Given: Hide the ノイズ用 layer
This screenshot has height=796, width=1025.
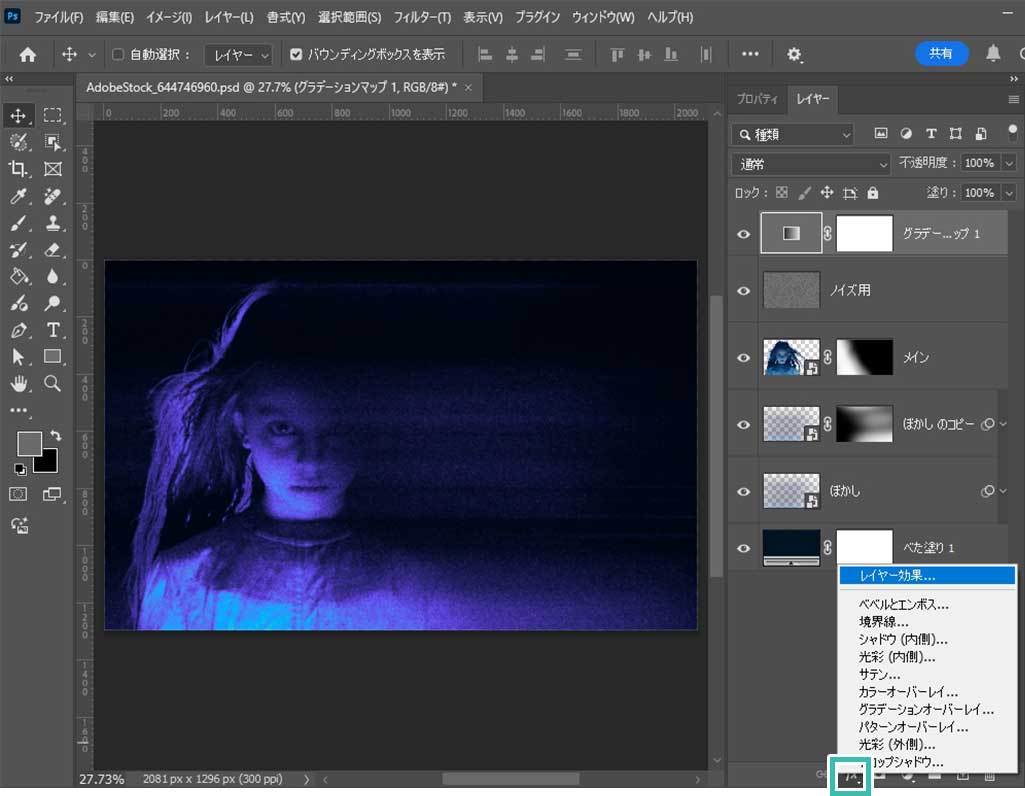Looking at the screenshot, I should point(743,290).
